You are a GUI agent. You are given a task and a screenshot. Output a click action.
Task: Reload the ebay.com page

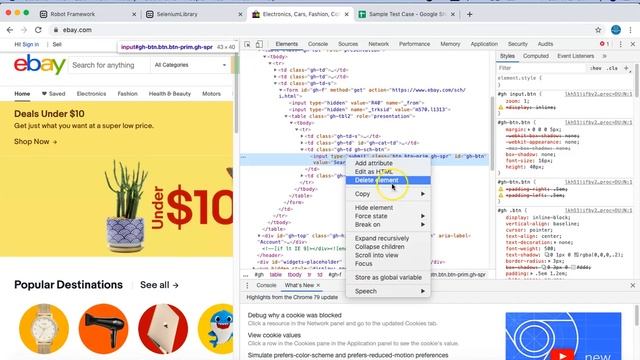(x=38, y=30)
